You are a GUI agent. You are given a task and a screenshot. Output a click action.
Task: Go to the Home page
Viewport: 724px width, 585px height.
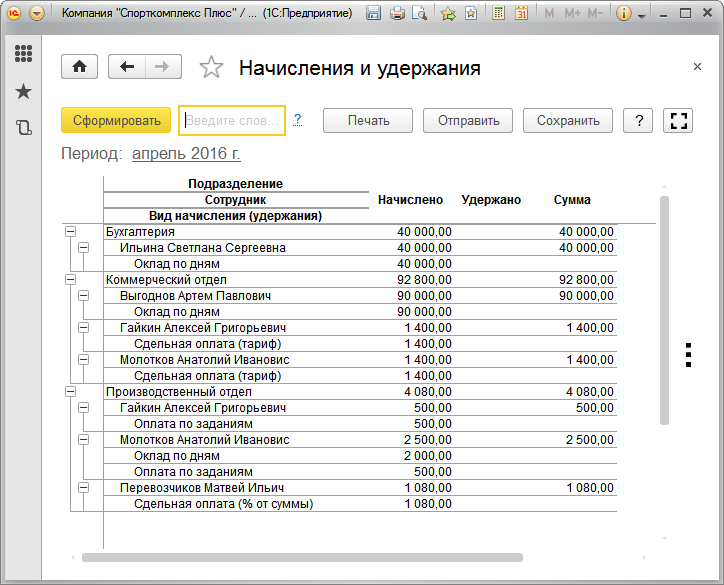80,67
